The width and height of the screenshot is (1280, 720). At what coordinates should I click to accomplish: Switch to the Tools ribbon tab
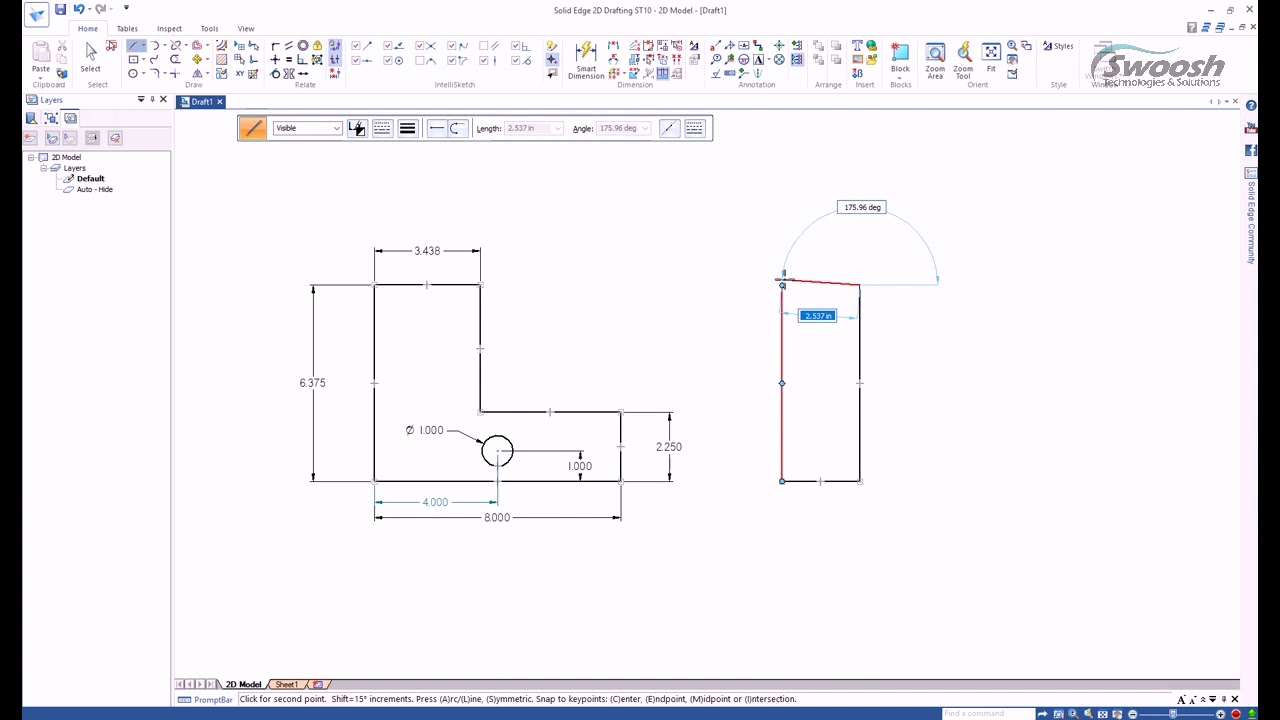209,28
